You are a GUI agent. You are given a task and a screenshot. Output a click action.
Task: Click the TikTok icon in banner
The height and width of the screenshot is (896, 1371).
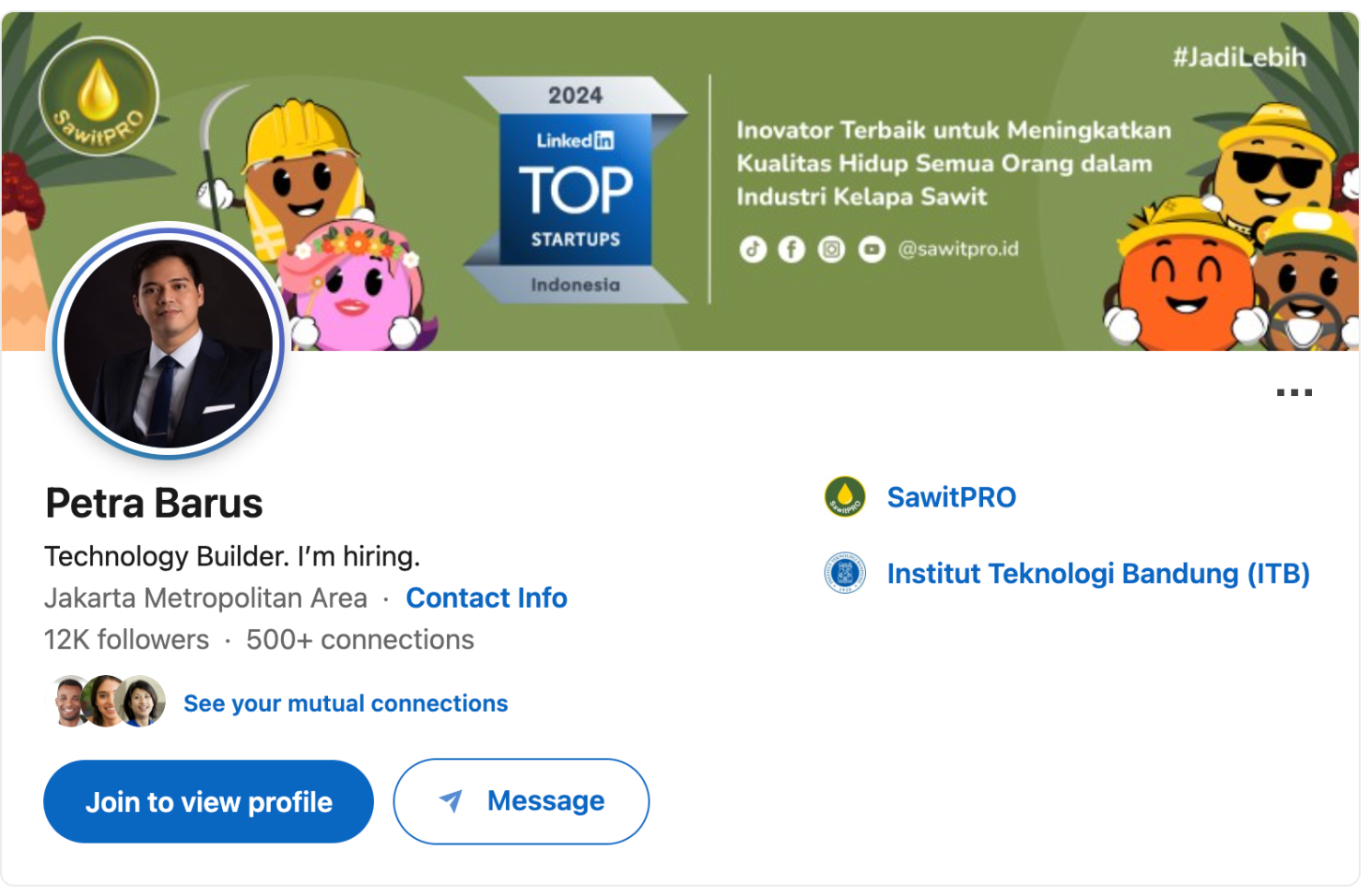(753, 250)
